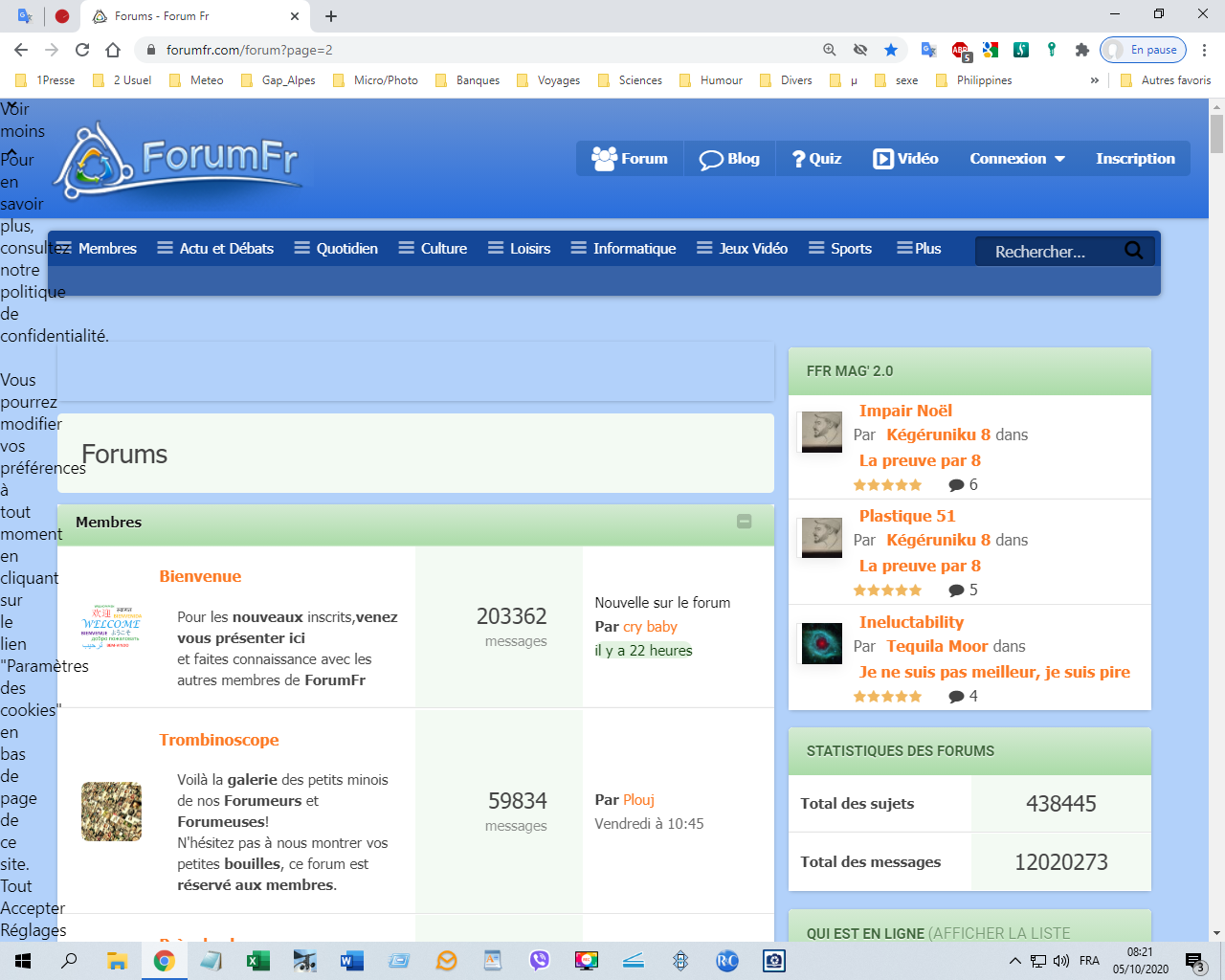Click the avatar beside Impair Noël

click(x=821, y=433)
